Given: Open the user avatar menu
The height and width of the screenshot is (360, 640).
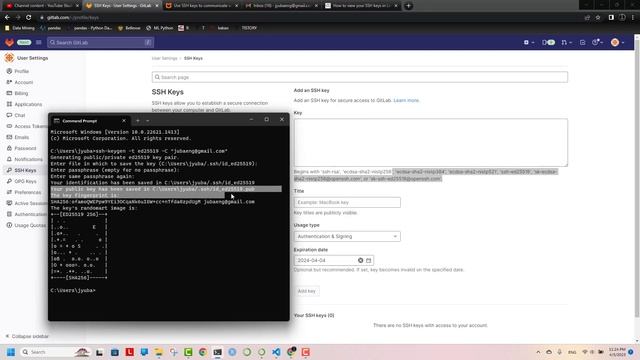Looking at the screenshot, I should [x=617, y=42].
